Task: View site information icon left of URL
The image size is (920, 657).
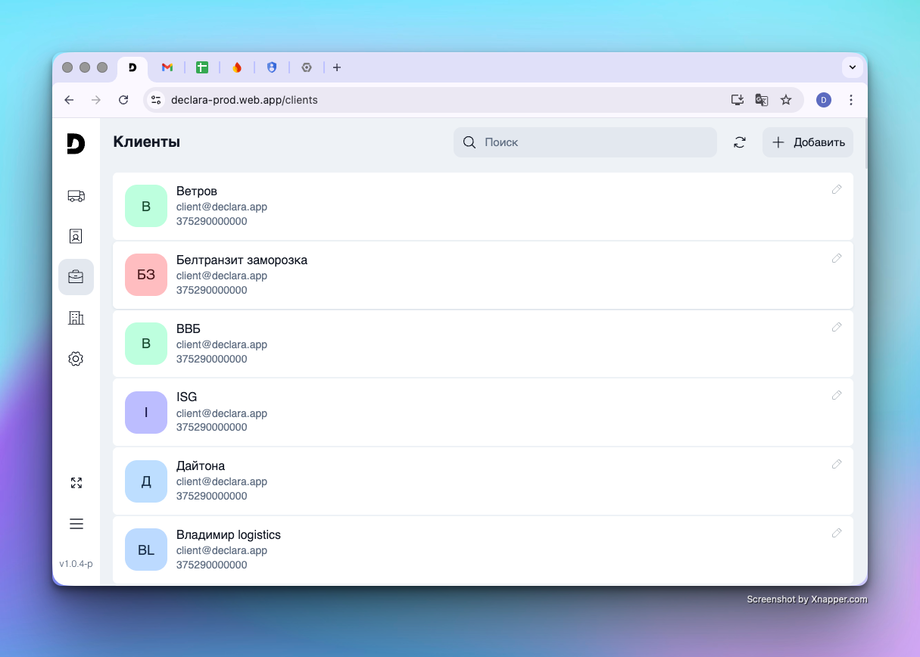Action: click(x=155, y=100)
